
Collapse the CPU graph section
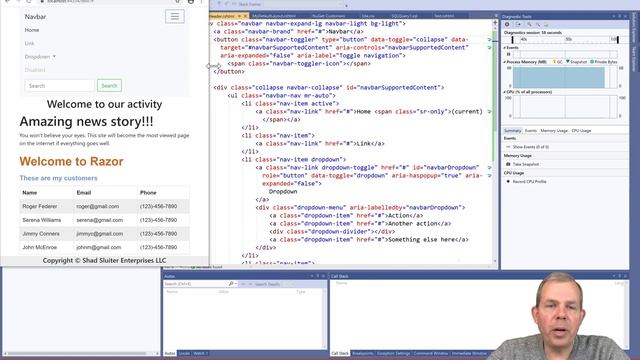click(505, 92)
